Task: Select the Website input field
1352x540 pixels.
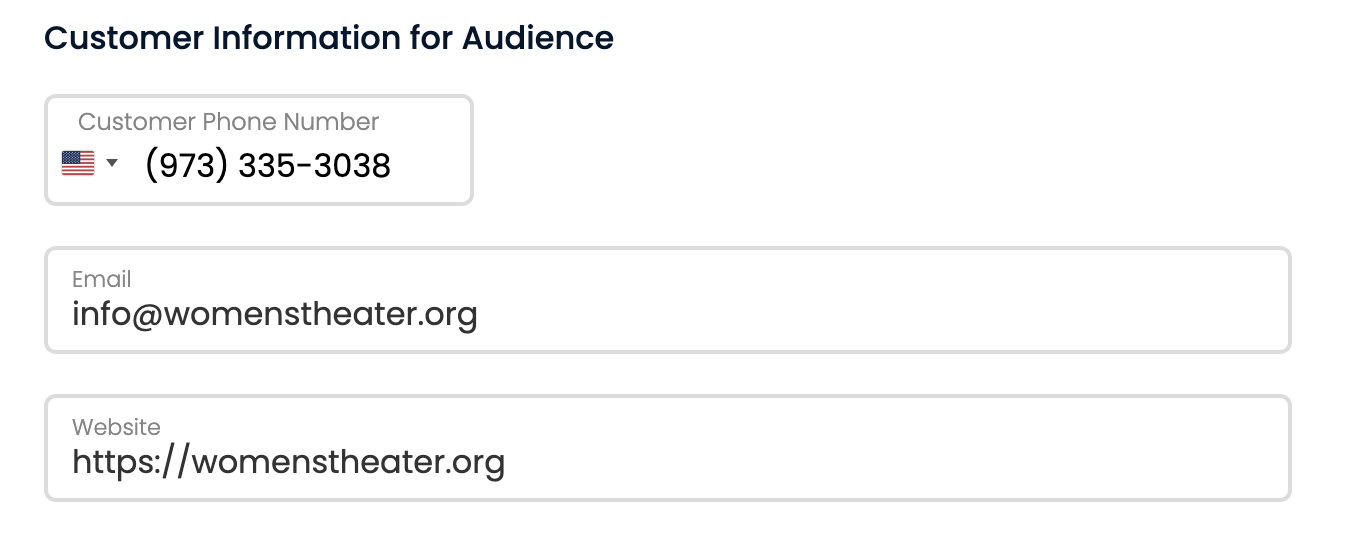Action: coord(668,448)
